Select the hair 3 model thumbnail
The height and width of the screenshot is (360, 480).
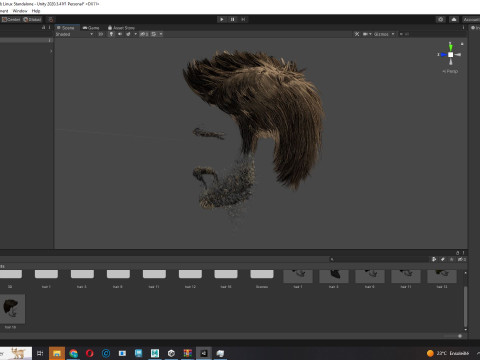pyautogui.click(x=334, y=277)
